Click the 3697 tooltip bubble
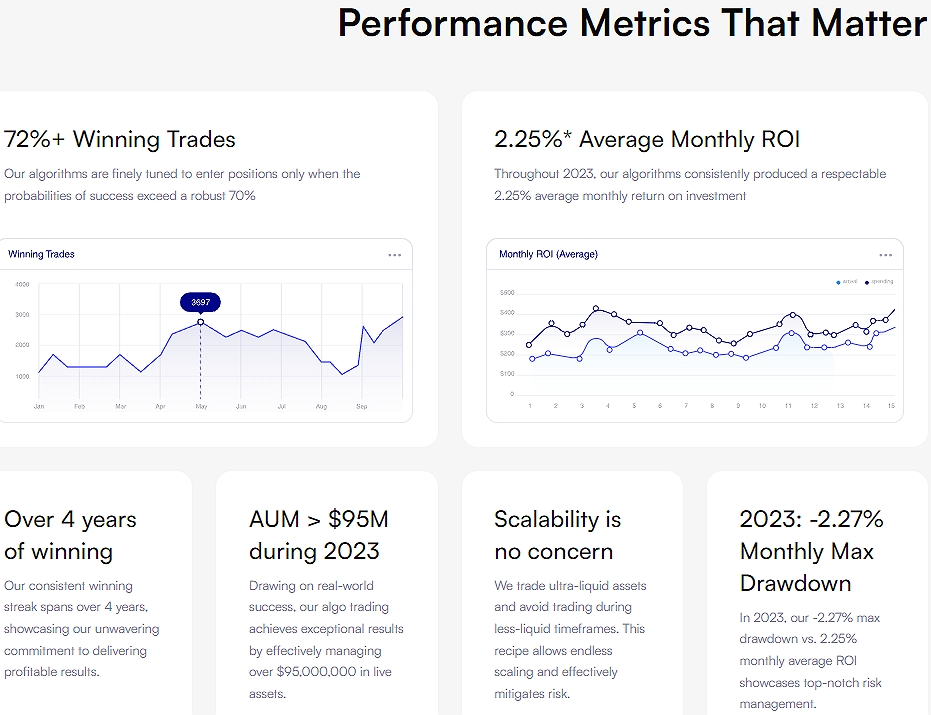931x715 pixels. pos(200,302)
